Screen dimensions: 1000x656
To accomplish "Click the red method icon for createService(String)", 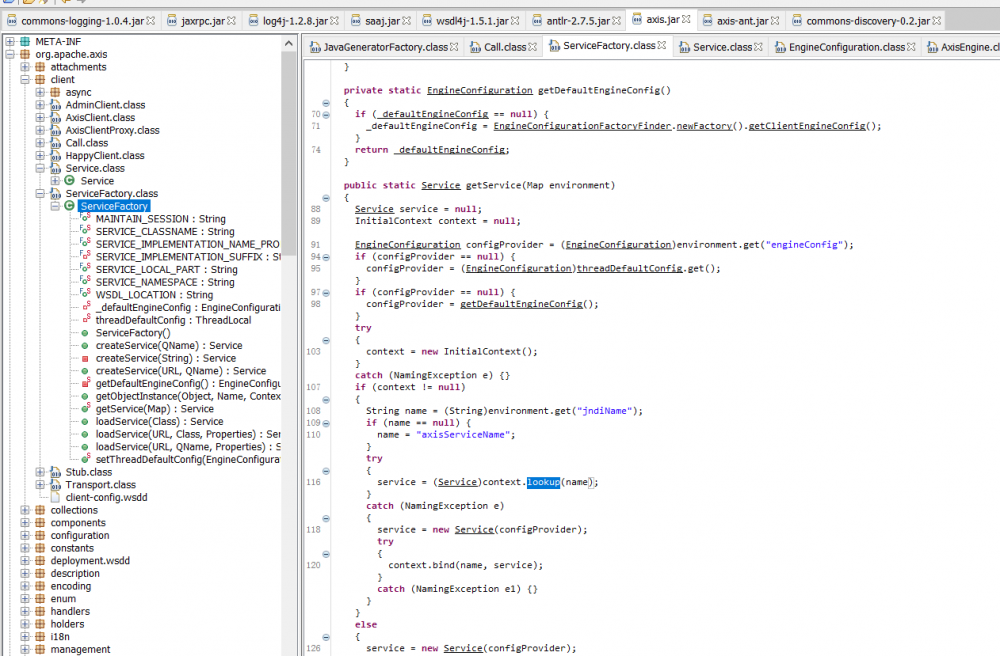I will tap(85, 358).
